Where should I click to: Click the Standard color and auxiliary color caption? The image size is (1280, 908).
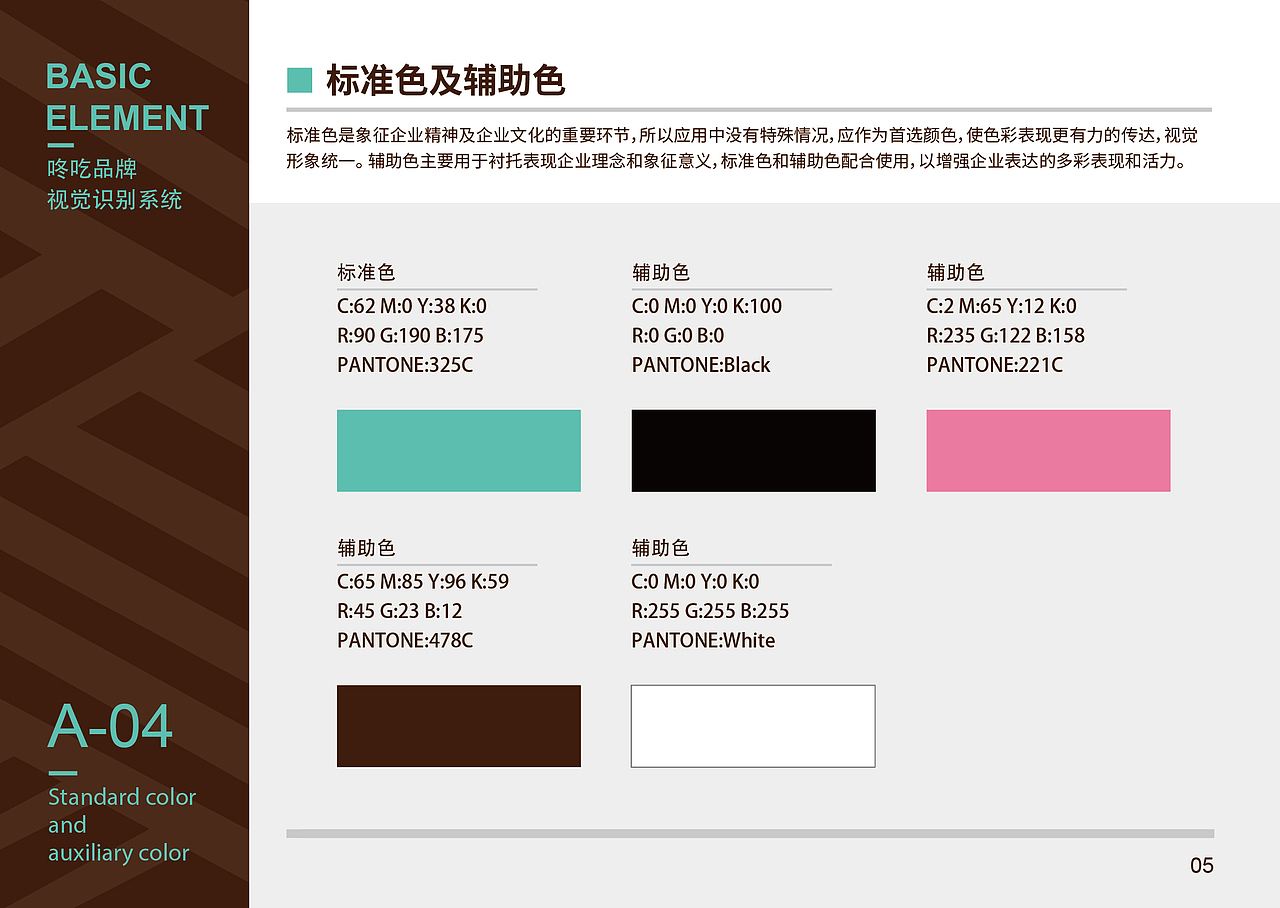pos(122,825)
